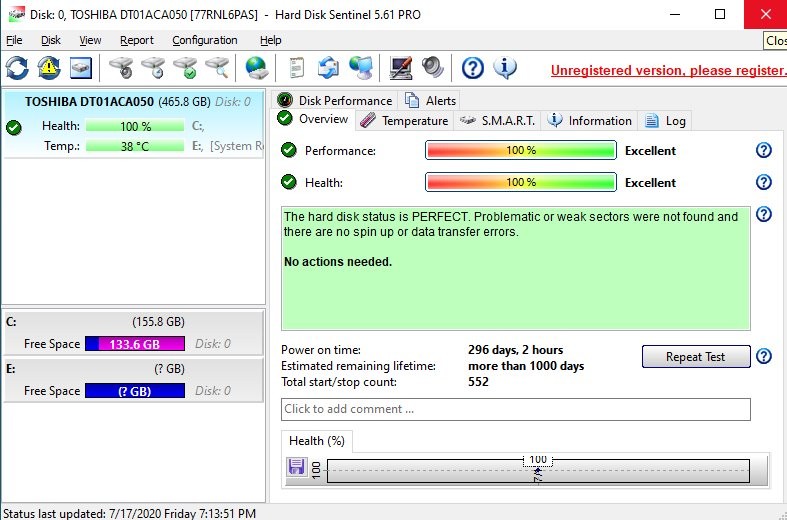Click the blue question mark Help toolbar icon
787x520 pixels.
coord(472,68)
